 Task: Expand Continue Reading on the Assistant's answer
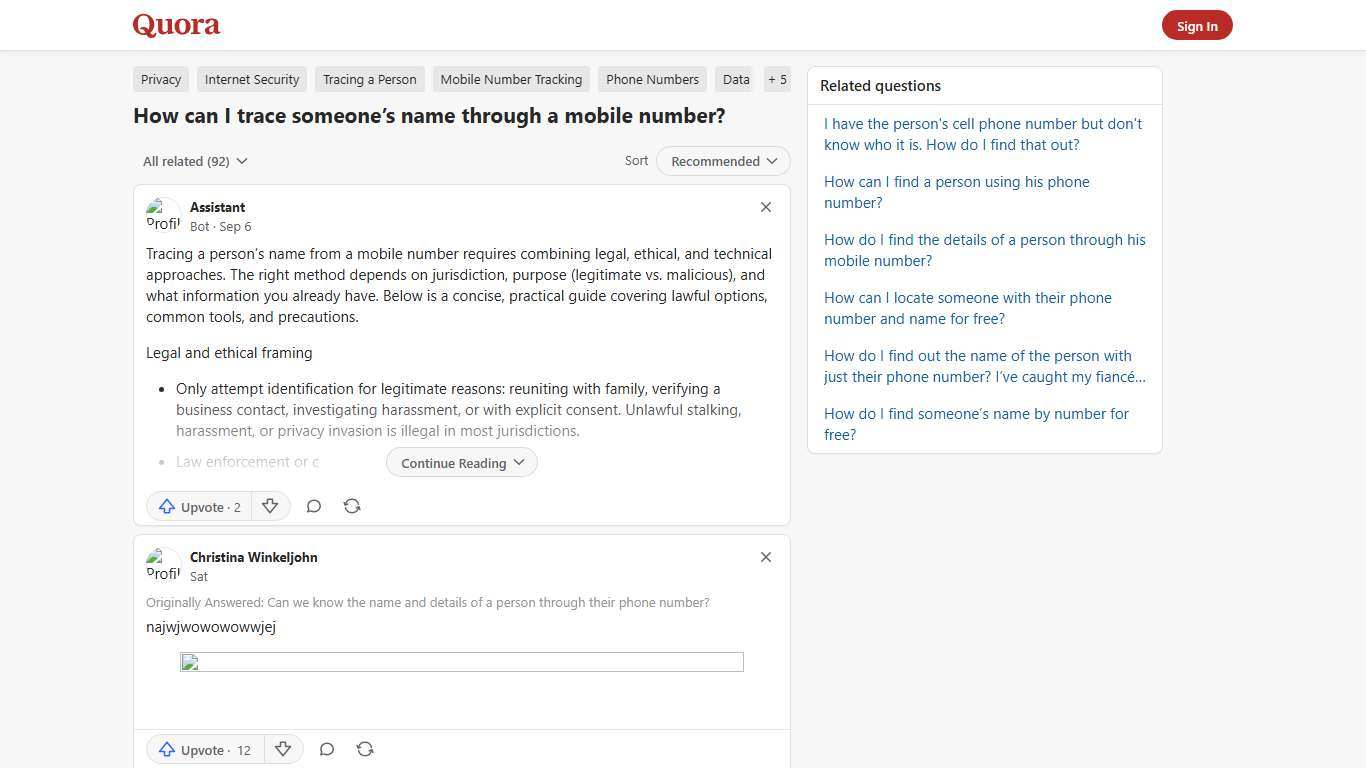(x=461, y=462)
